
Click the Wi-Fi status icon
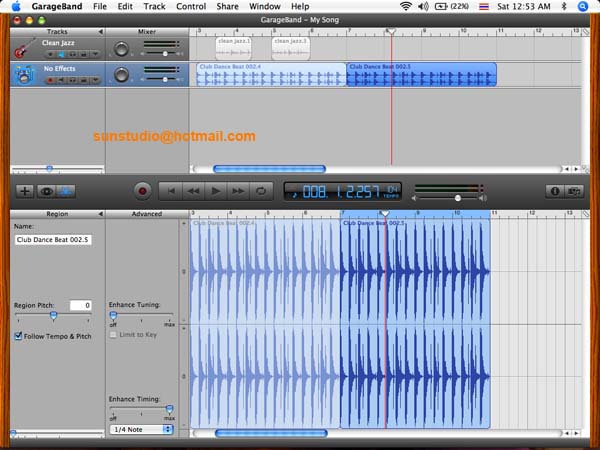405,7
